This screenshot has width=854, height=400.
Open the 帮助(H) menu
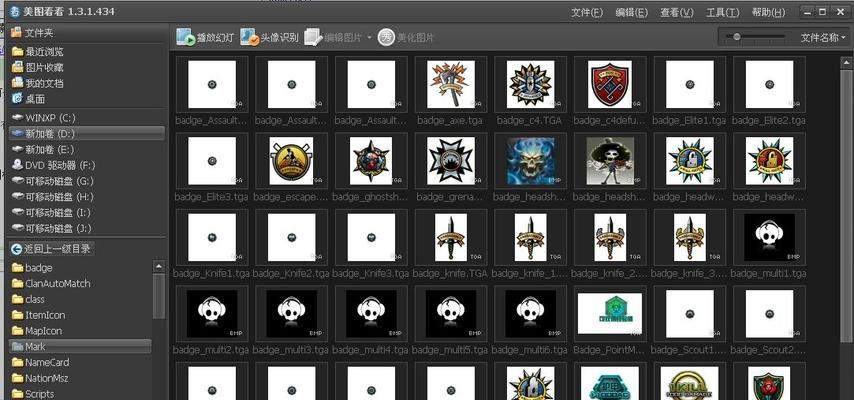tap(768, 12)
